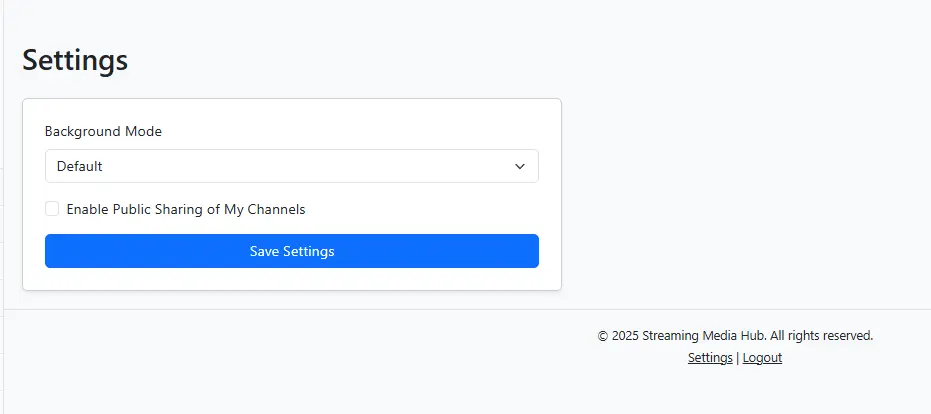Open the Background Mode dropdown
Viewport: 931px width, 414px height.
coord(292,166)
